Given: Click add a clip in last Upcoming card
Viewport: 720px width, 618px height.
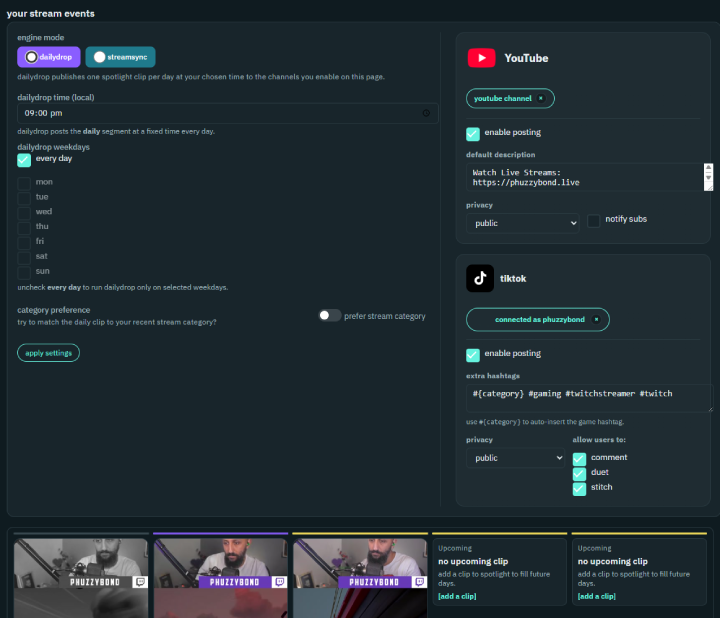Looking at the screenshot, I should coord(596,596).
